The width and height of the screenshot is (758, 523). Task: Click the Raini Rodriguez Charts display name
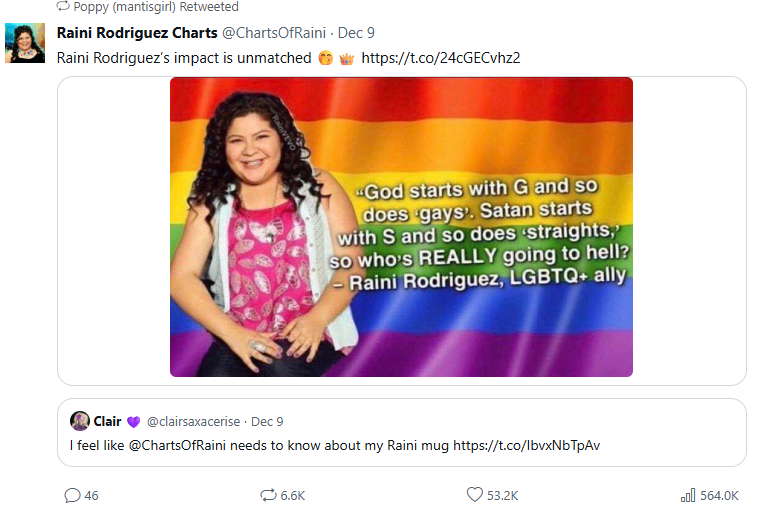137,33
